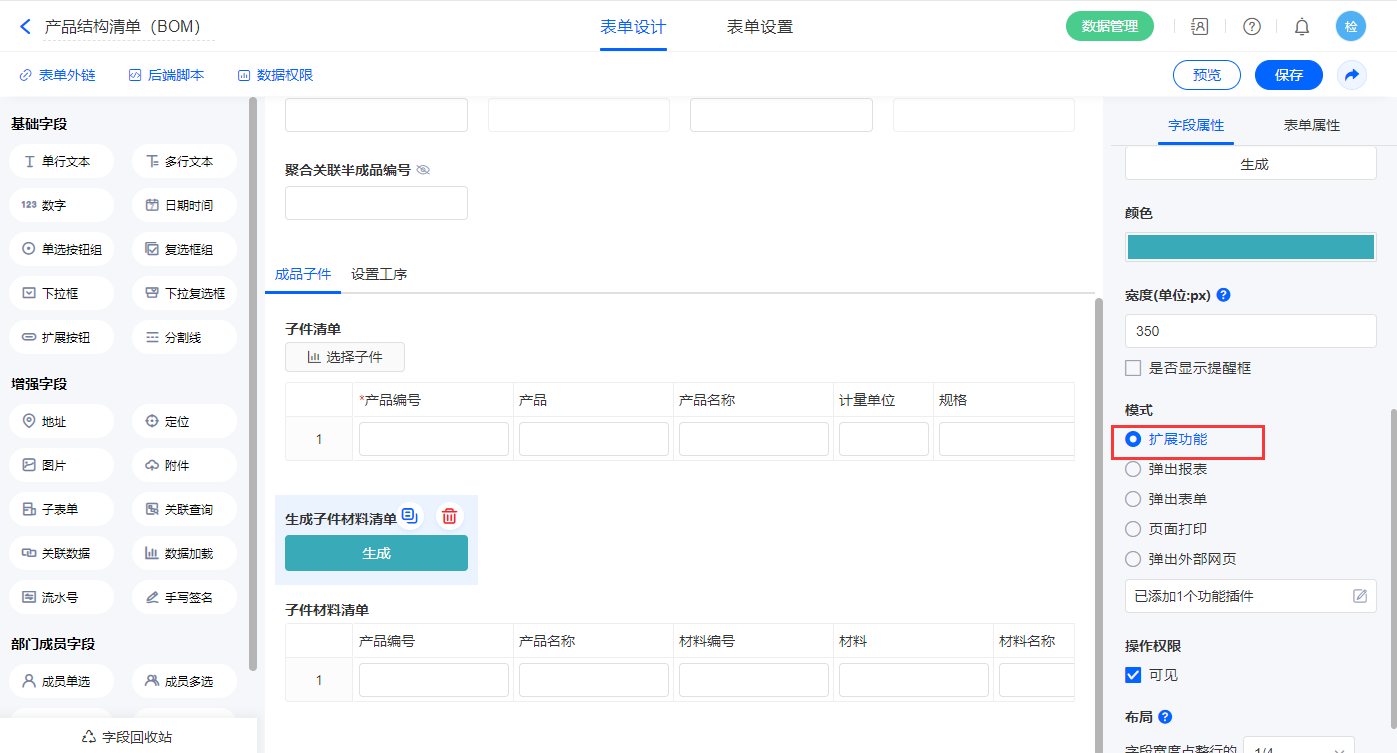Copy the 生成子件材料清单 field

[410, 516]
